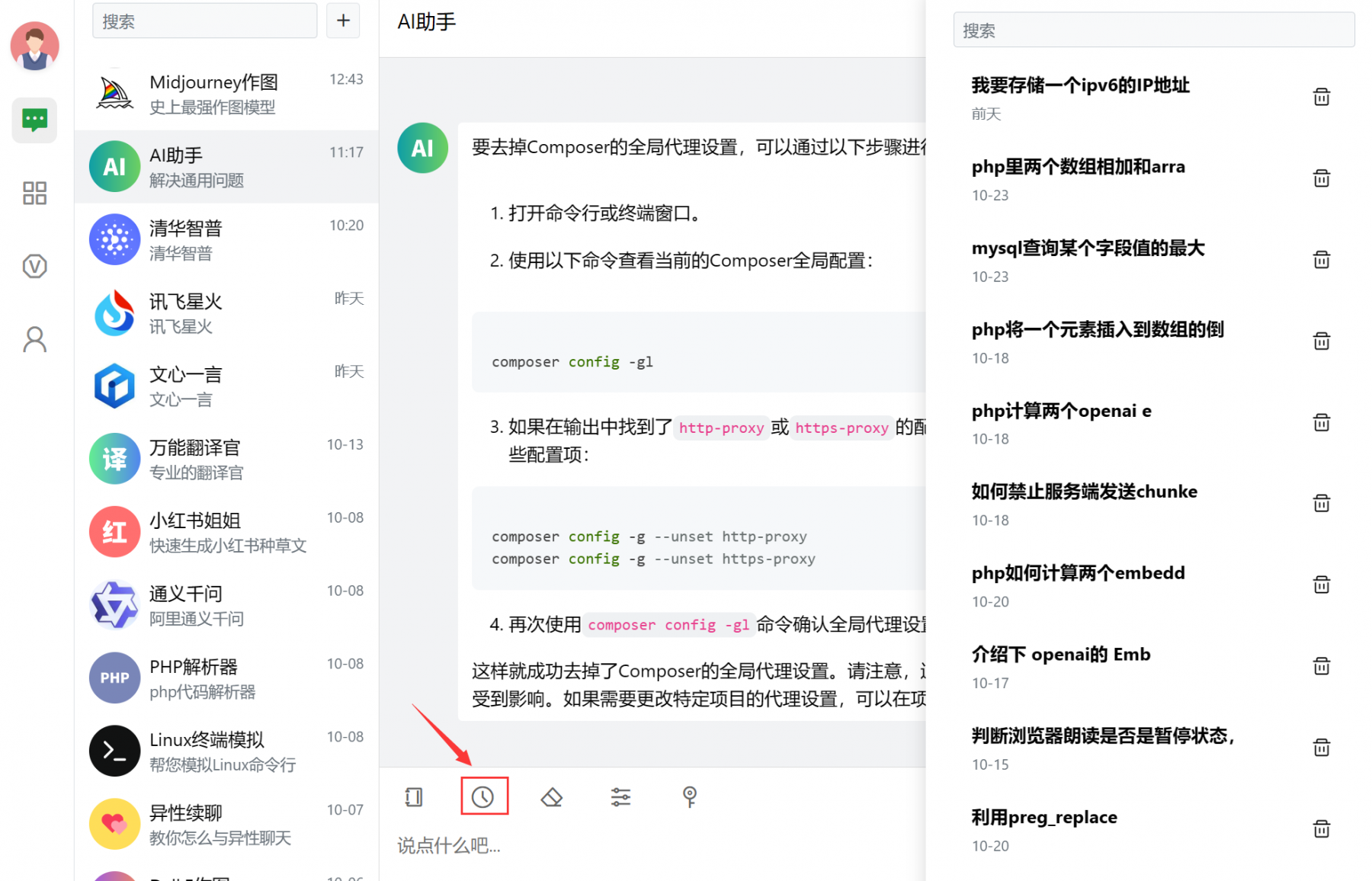Image resolution: width=1372 pixels, height=881 pixels.
Task: Click the --unset http-proxy code line
Action: tap(649, 537)
